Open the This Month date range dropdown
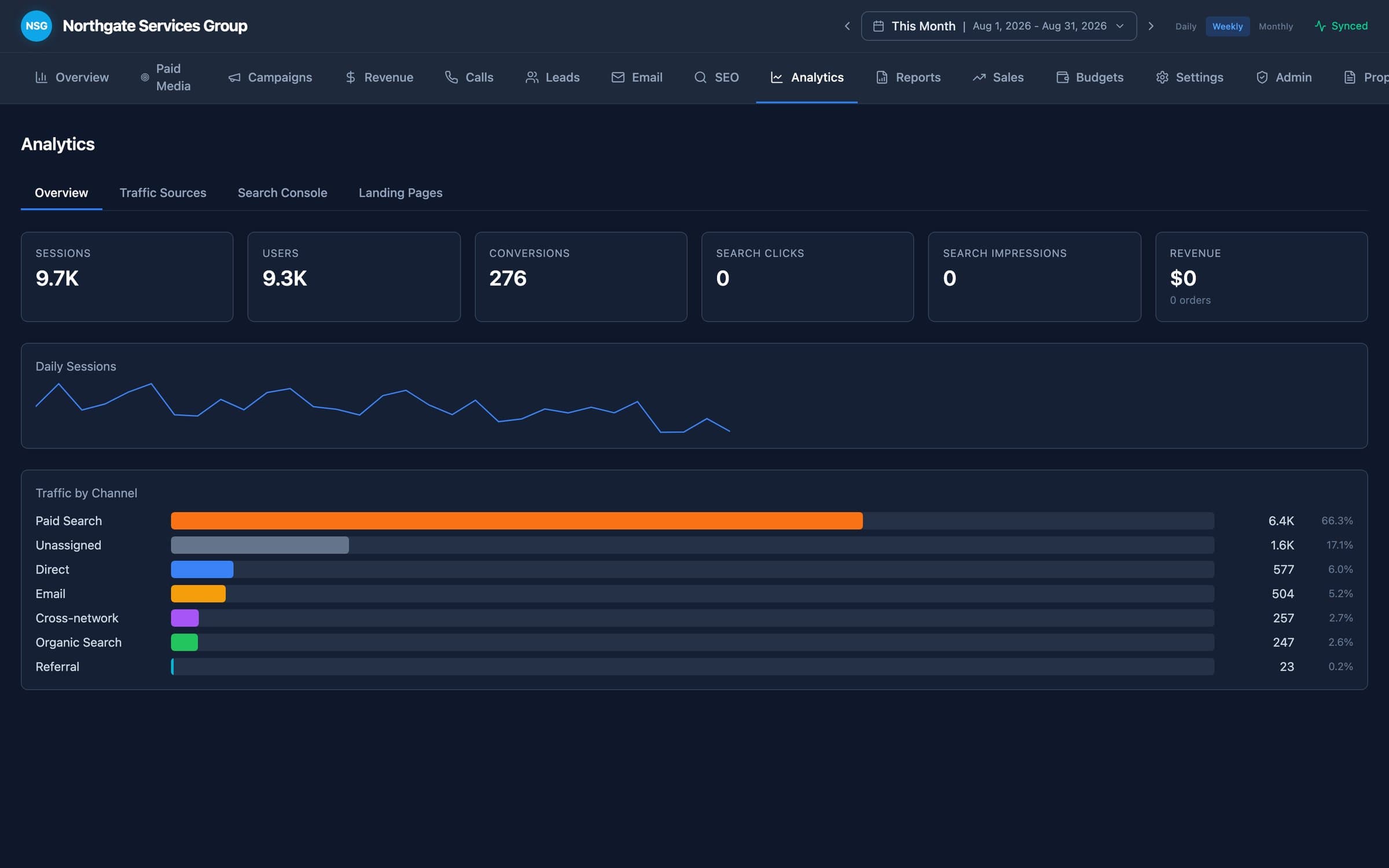1389x868 pixels. click(x=998, y=26)
